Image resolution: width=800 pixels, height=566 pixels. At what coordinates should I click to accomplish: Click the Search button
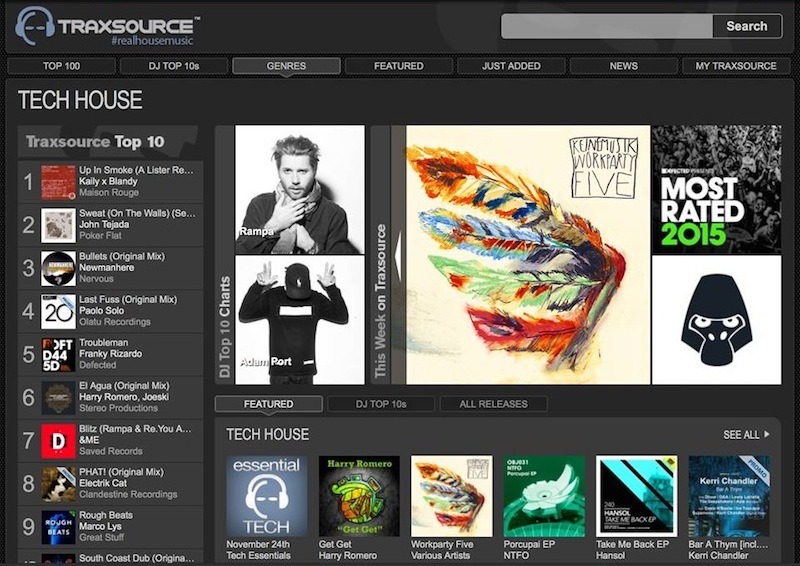click(x=747, y=26)
